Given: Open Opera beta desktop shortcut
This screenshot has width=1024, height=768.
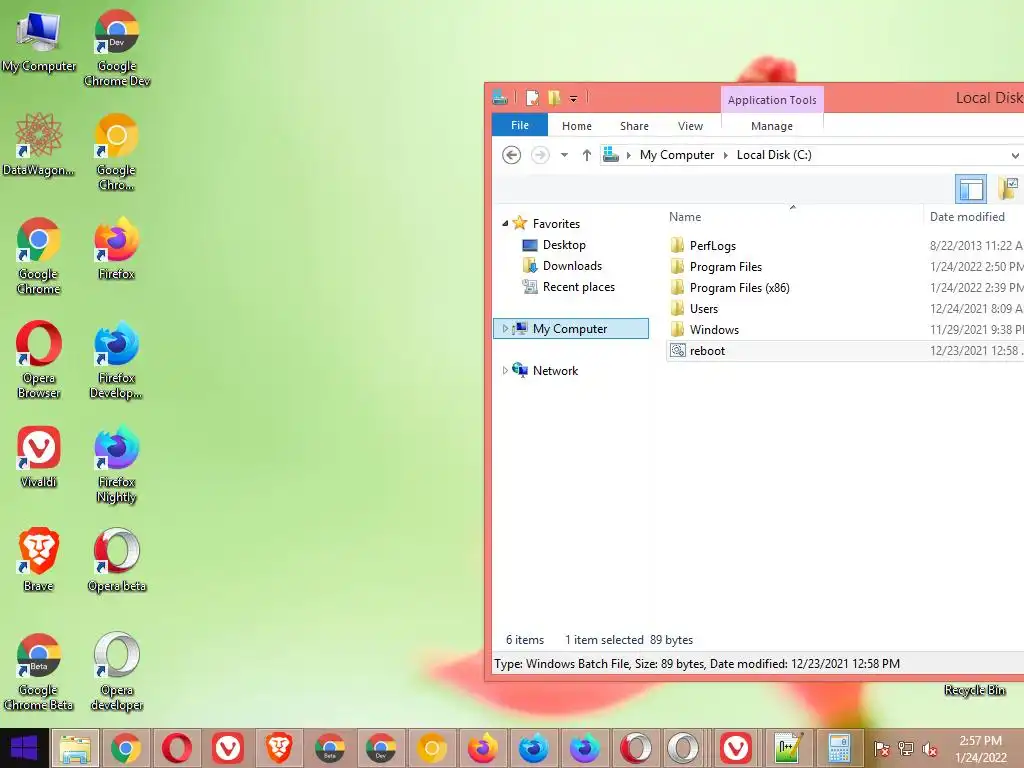Looking at the screenshot, I should (117, 559).
